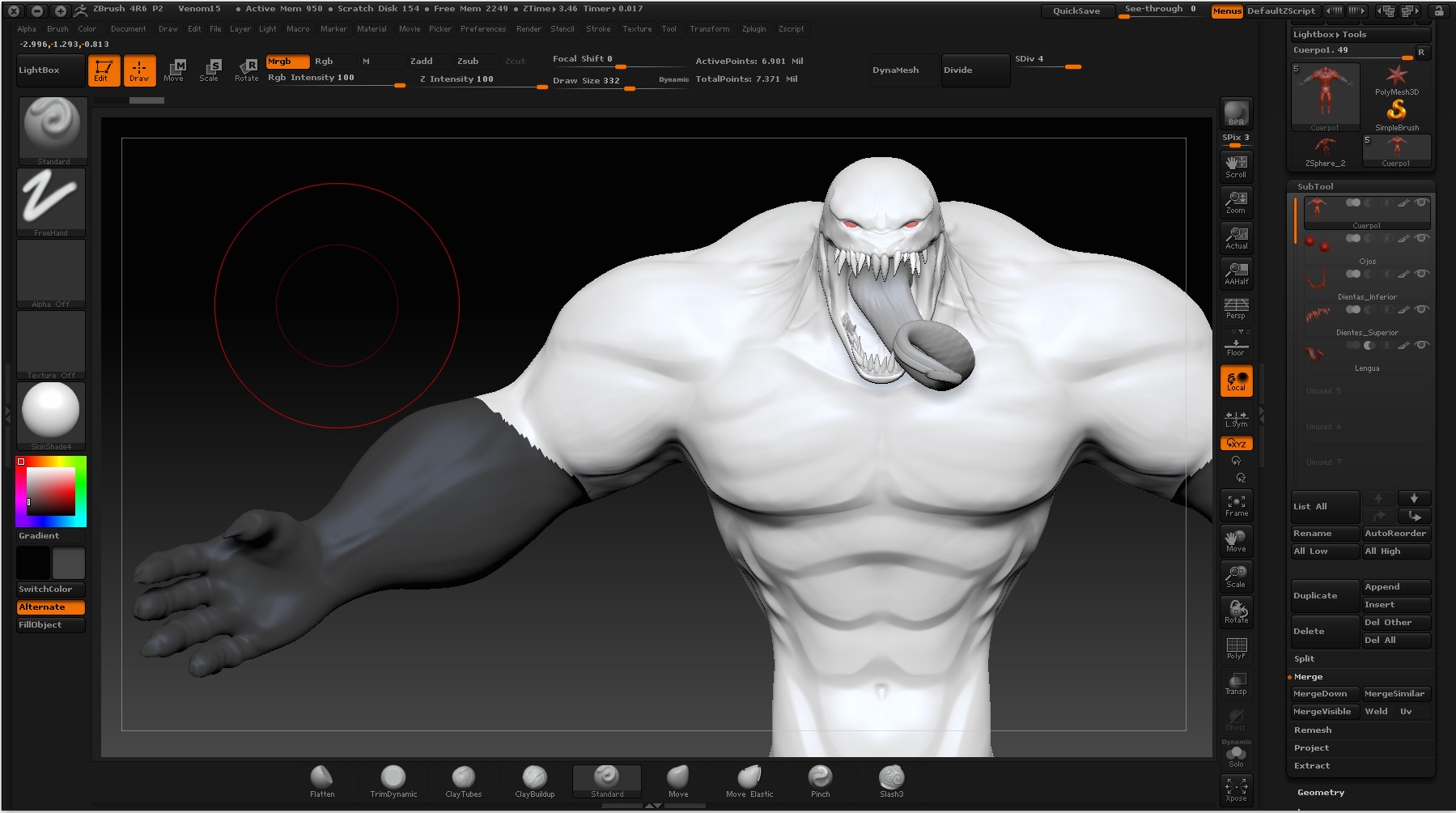Image resolution: width=1456 pixels, height=813 pixels.
Task: Open the Brush menu
Action: point(57,29)
